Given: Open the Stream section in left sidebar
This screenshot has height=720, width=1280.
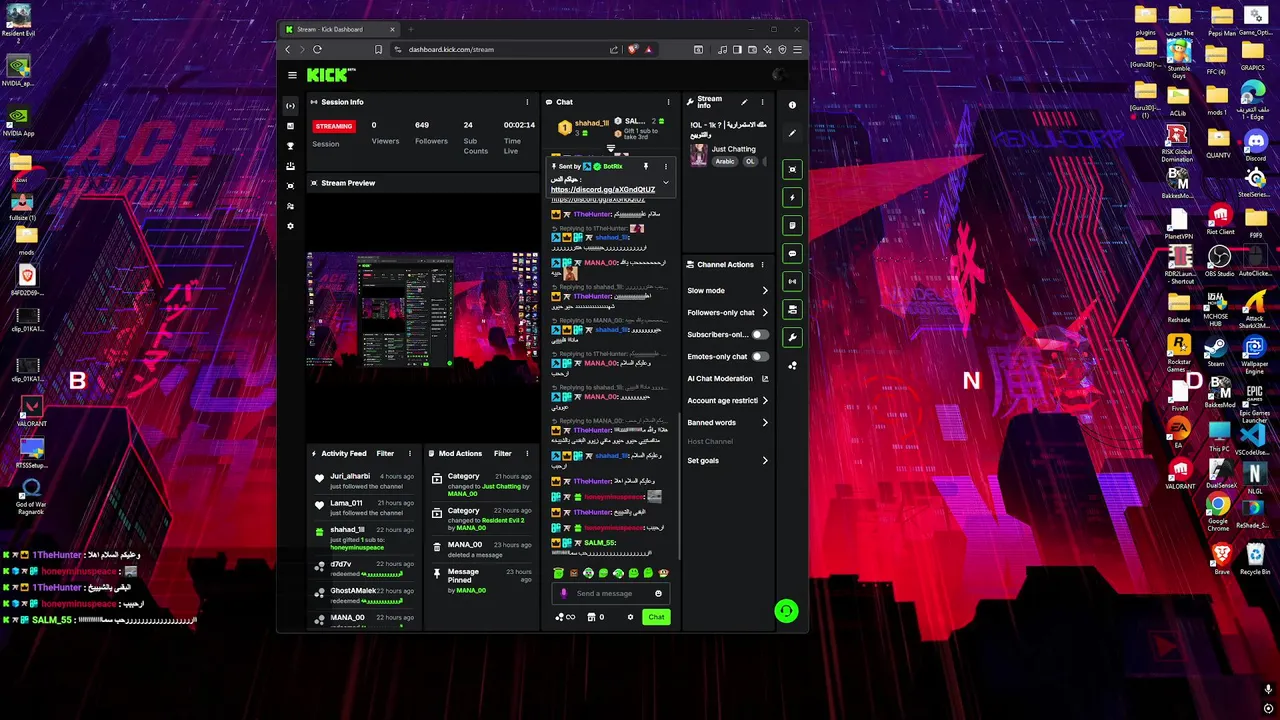Looking at the screenshot, I should (x=290, y=106).
